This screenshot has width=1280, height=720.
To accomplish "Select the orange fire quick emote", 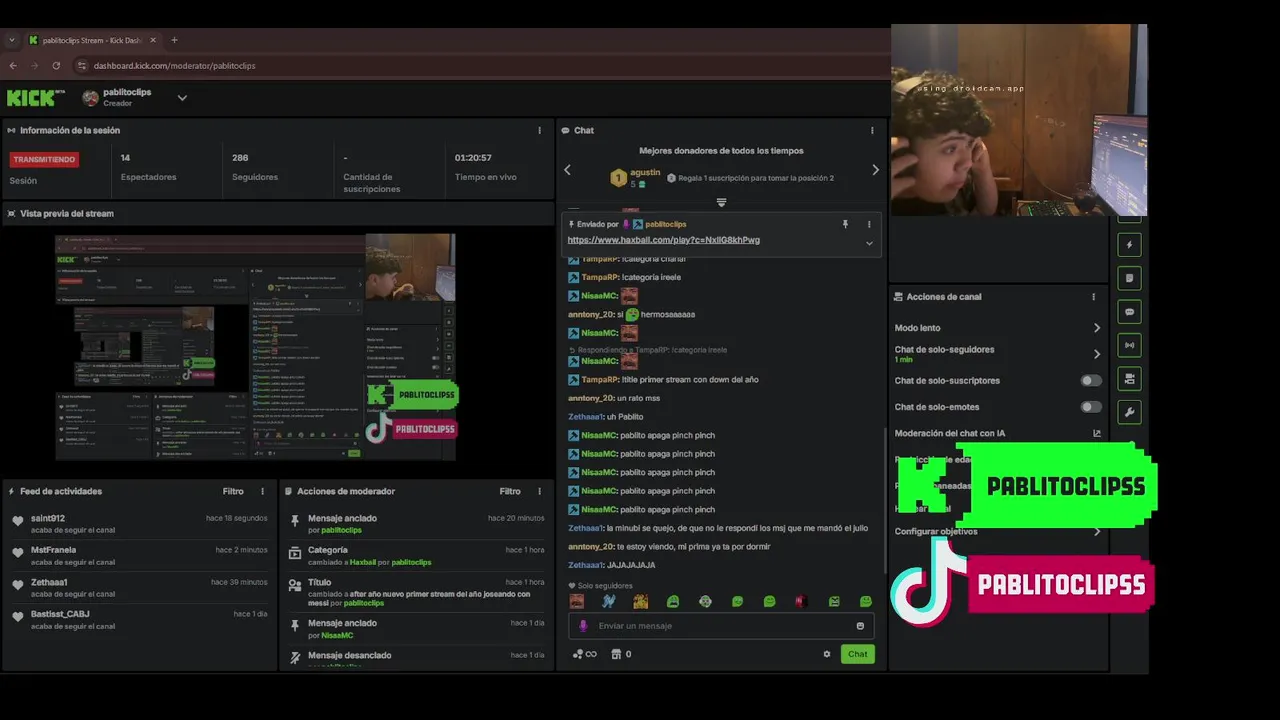I will [x=641, y=601].
